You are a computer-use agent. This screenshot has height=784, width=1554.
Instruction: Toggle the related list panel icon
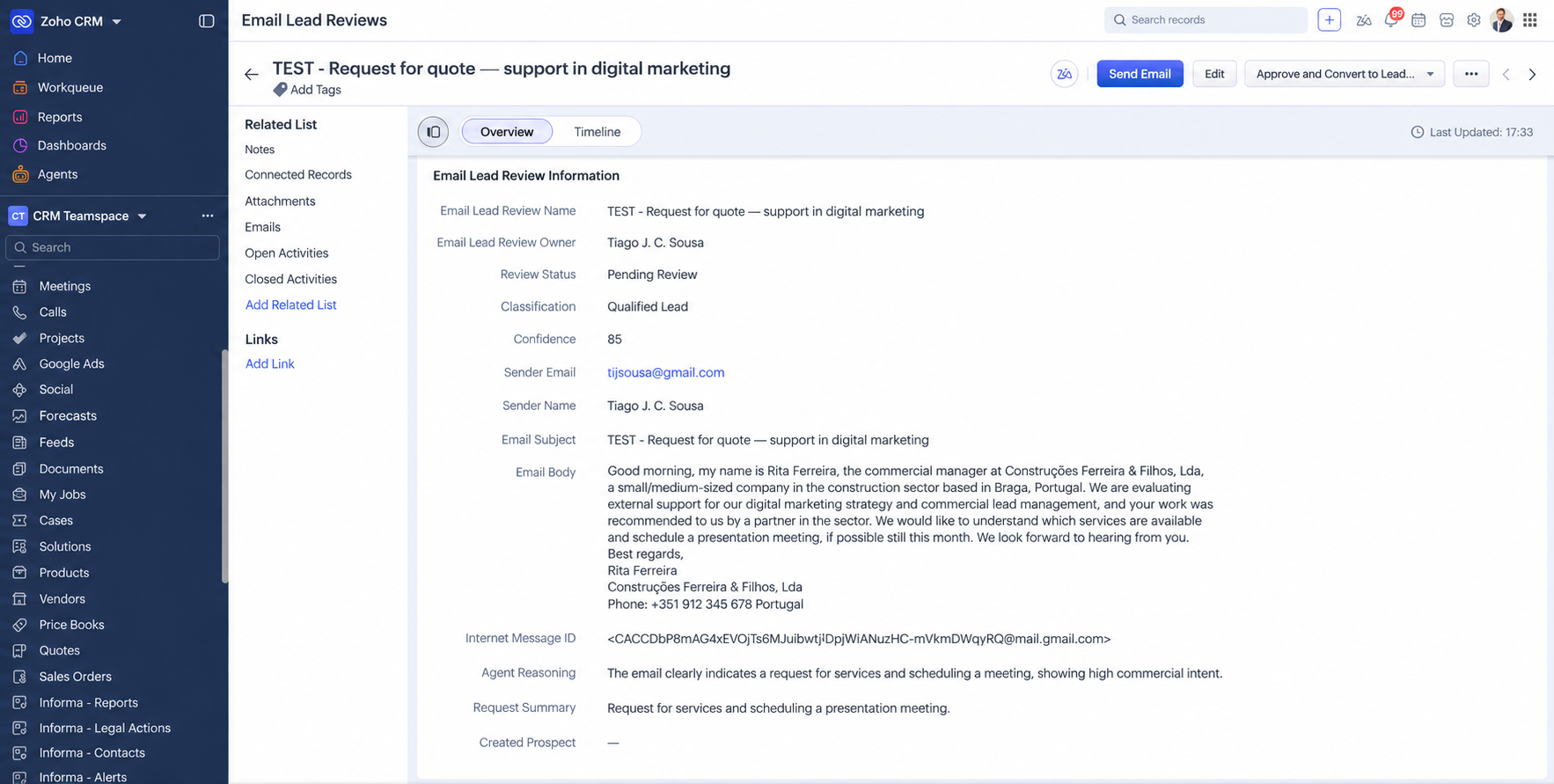[x=433, y=132]
